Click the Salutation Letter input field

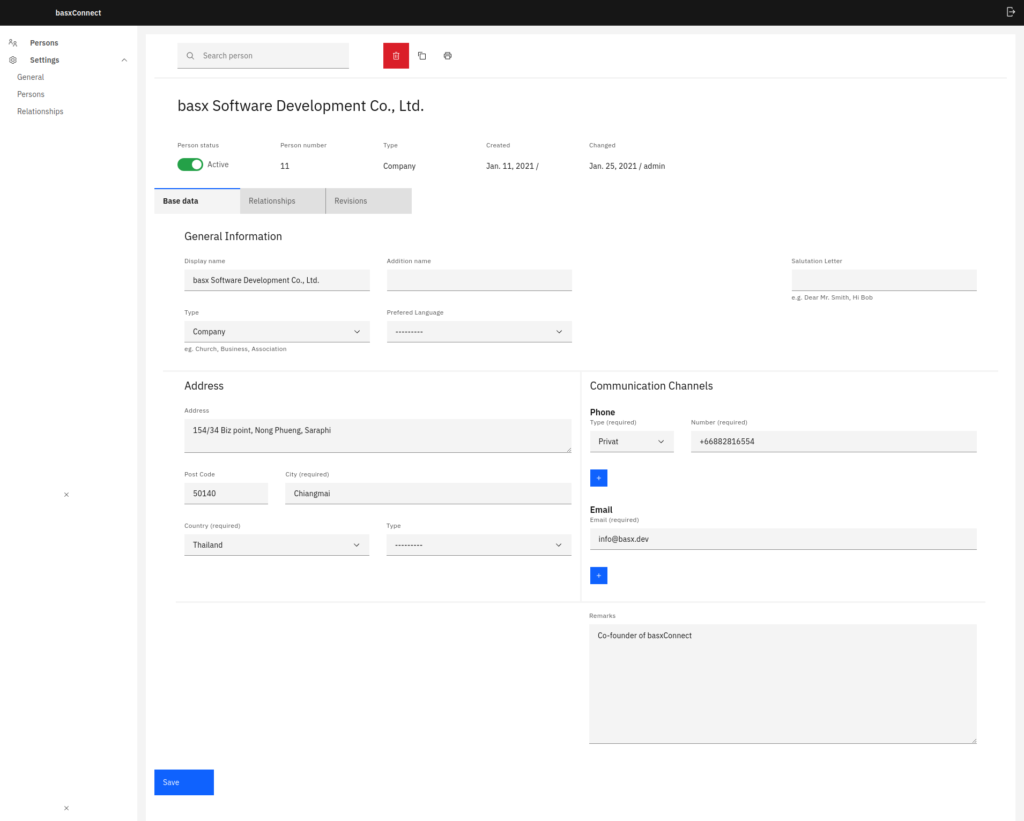coord(884,280)
